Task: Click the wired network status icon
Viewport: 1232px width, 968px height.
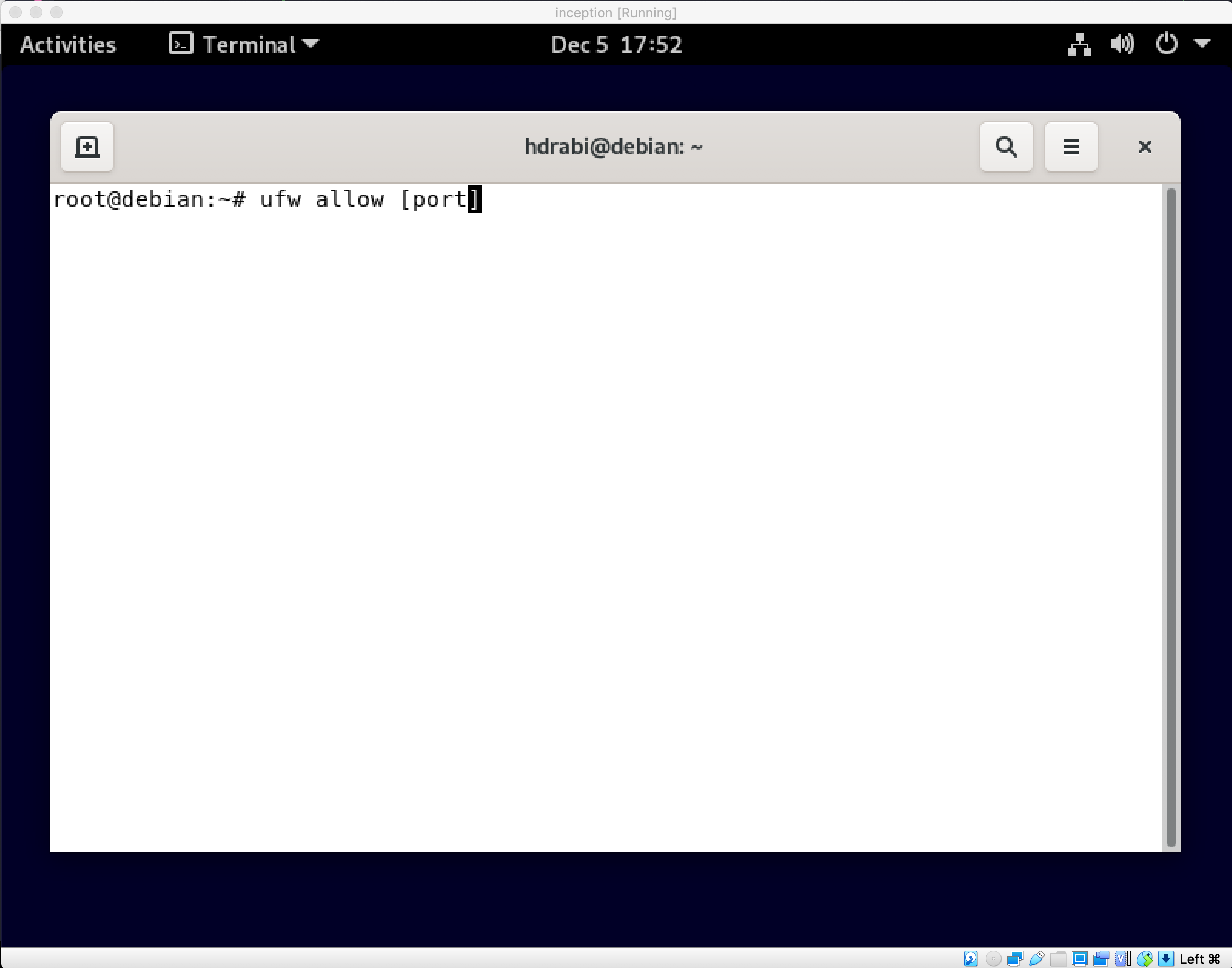Action: tap(1079, 45)
